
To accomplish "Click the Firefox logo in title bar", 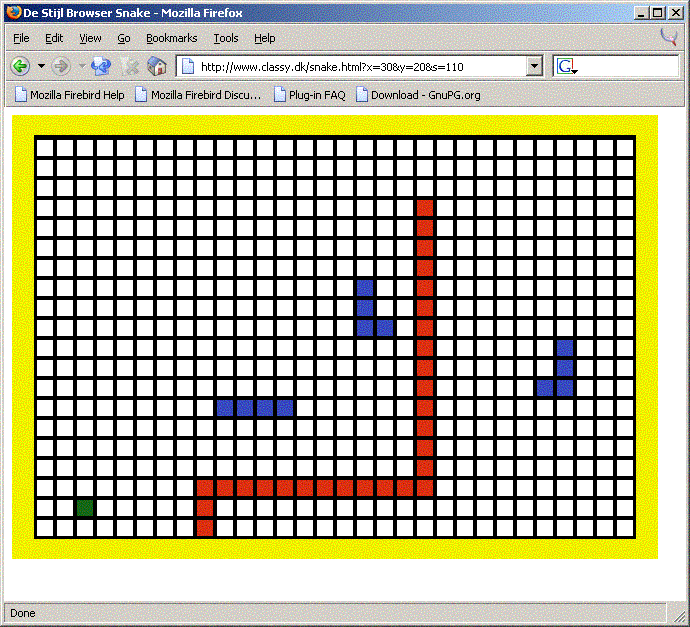I will click(x=13, y=12).
